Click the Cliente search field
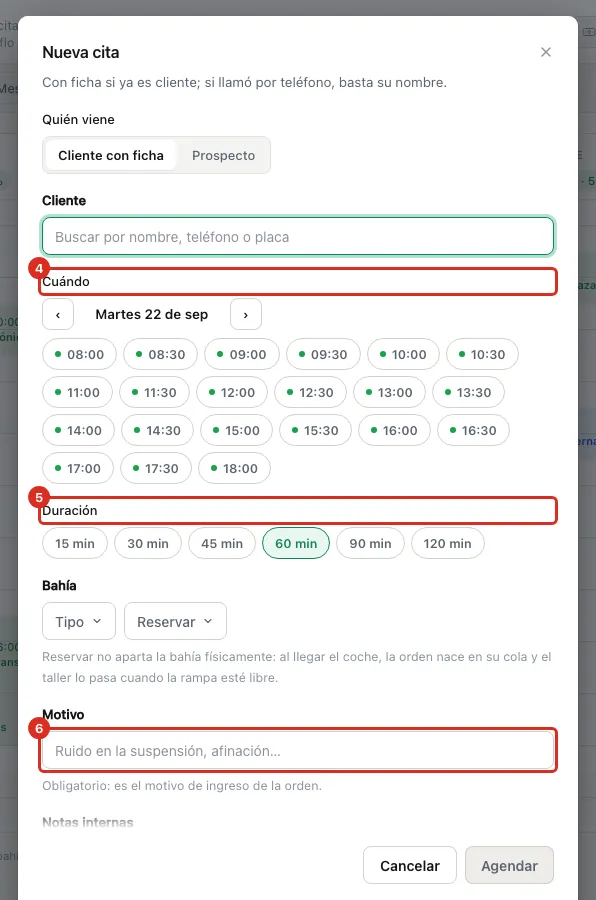This screenshot has height=900, width=596. 298,236
